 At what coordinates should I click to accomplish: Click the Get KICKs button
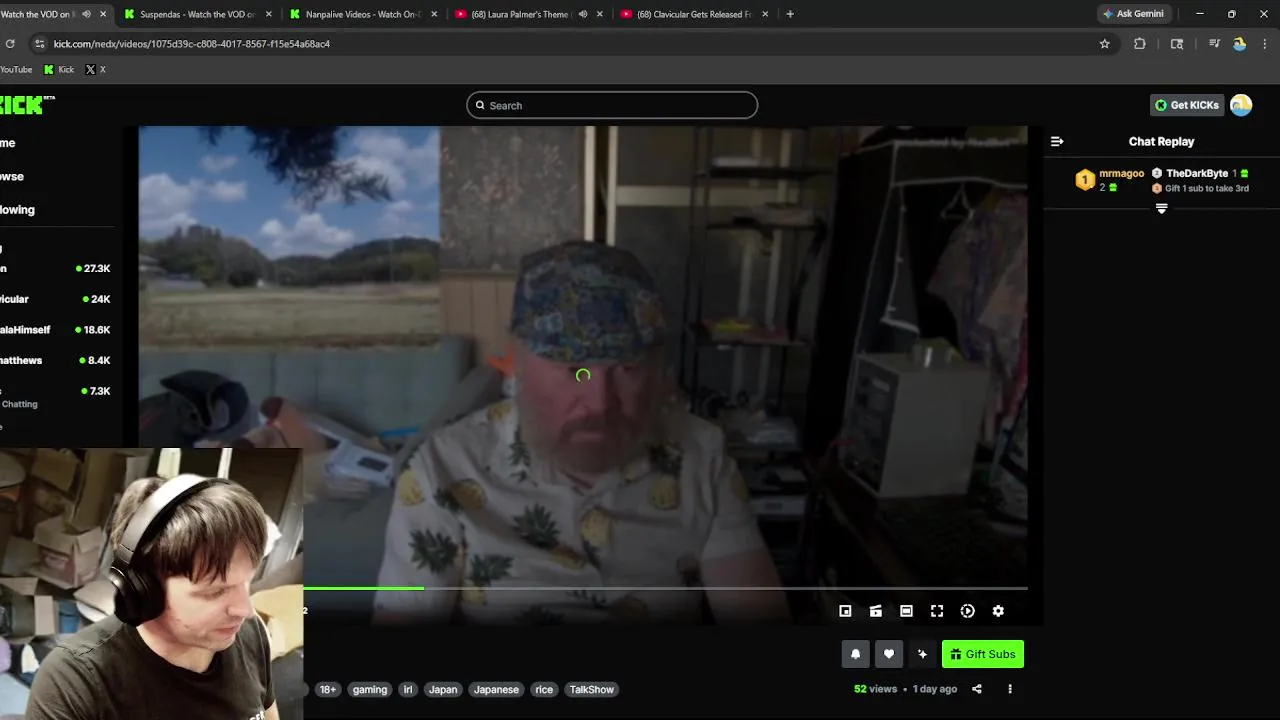pos(1187,105)
